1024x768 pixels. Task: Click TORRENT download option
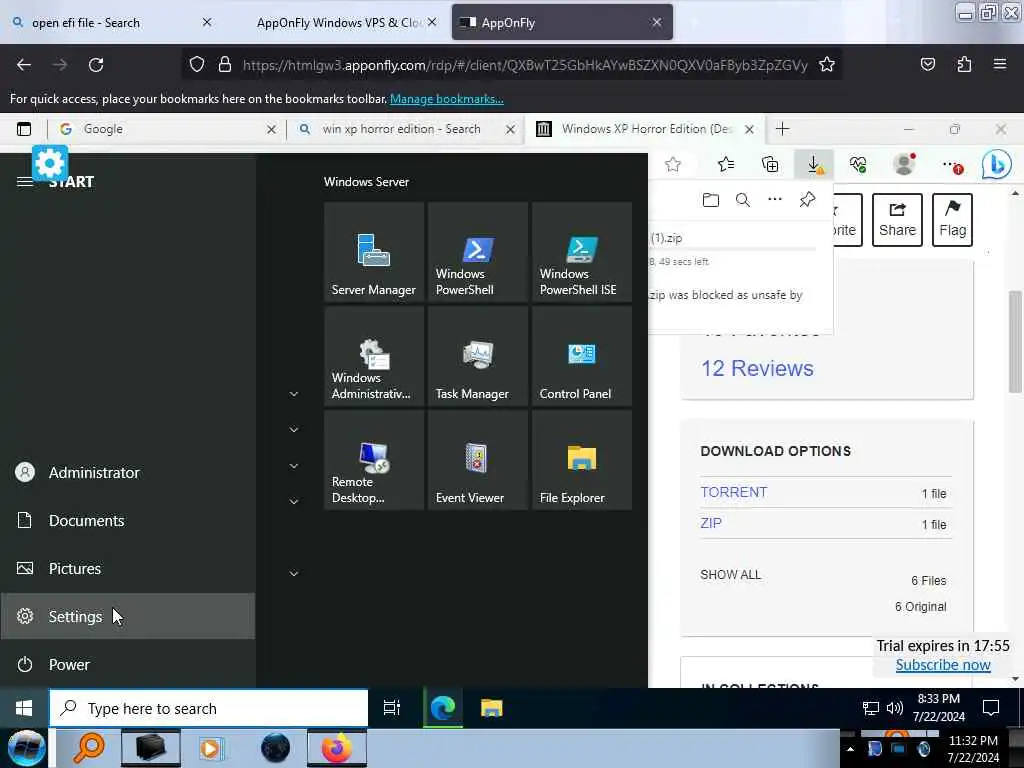pyautogui.click(x=733, y=492)
